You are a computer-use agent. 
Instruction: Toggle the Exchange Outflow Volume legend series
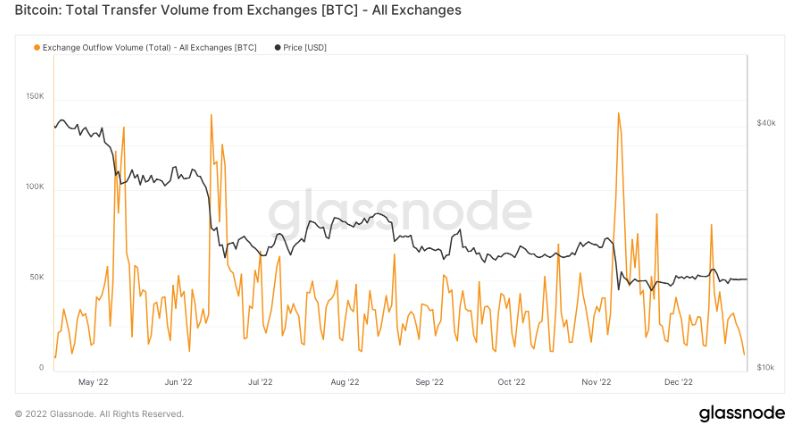click(151, 47)
